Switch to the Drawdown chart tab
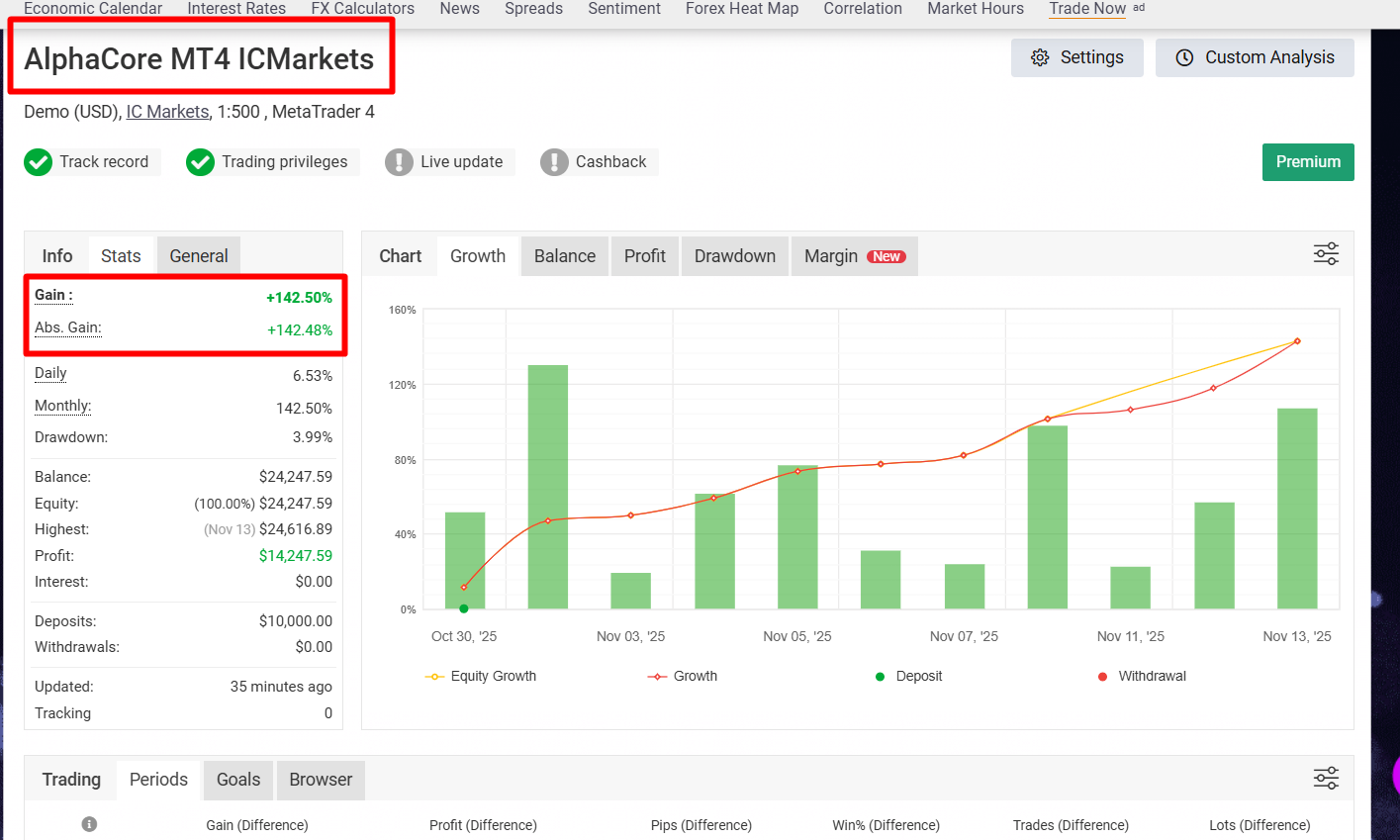The width and height of the screenshot is (1400, 840). (735, 256)
